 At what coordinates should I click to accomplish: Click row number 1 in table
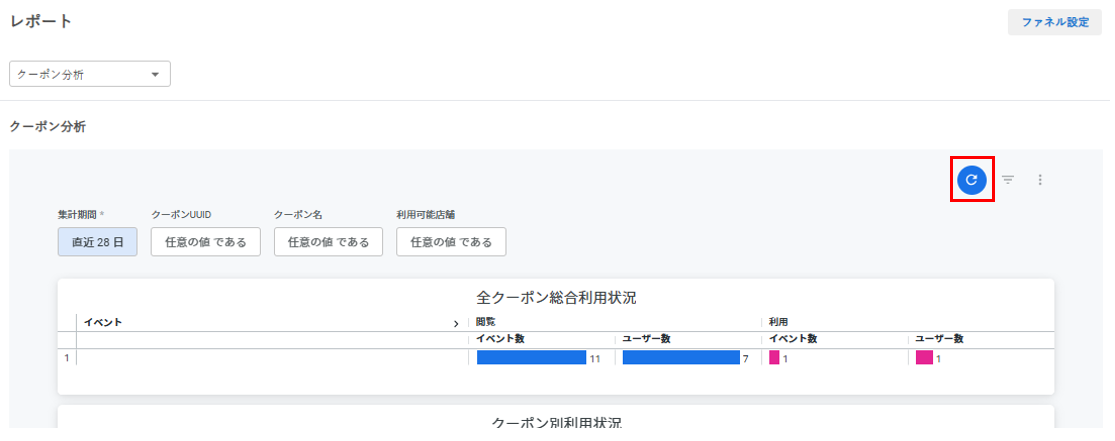click(x=67, y=358)
